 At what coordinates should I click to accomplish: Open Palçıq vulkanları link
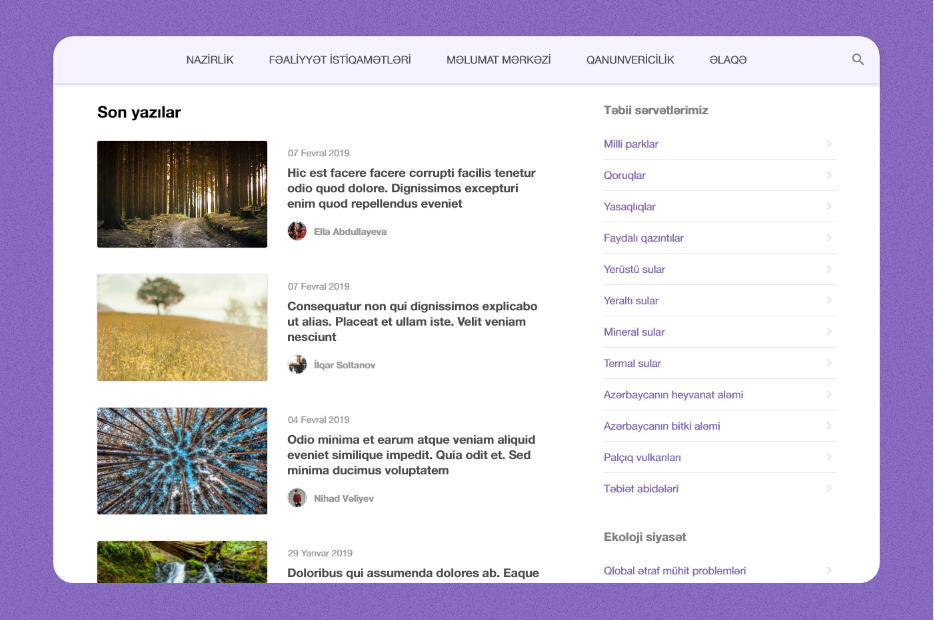642,457
